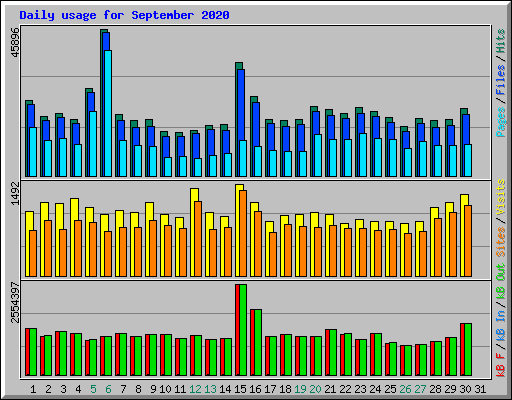Screen dimensions: 512x400
Task: Click the 'Daily usage for September 2020' title
Action: click(x=124, y=15)
